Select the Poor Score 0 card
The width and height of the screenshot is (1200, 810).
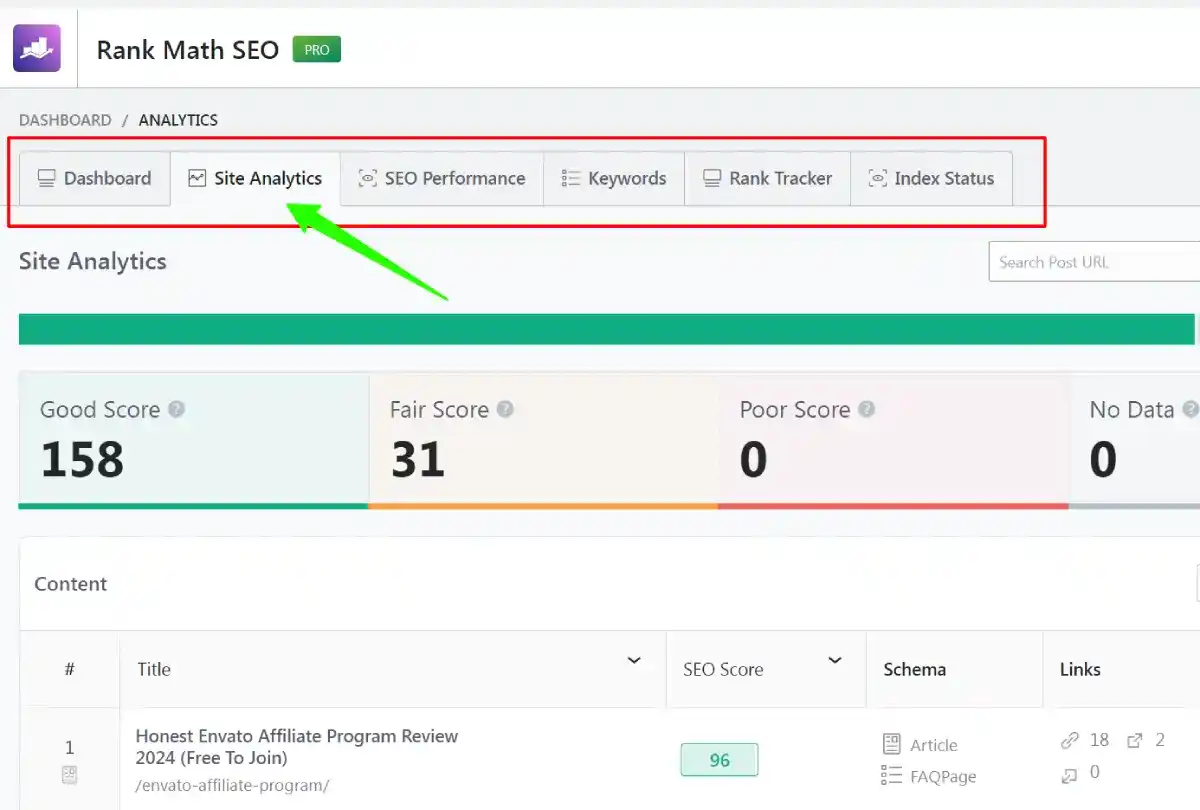(894, 440)
